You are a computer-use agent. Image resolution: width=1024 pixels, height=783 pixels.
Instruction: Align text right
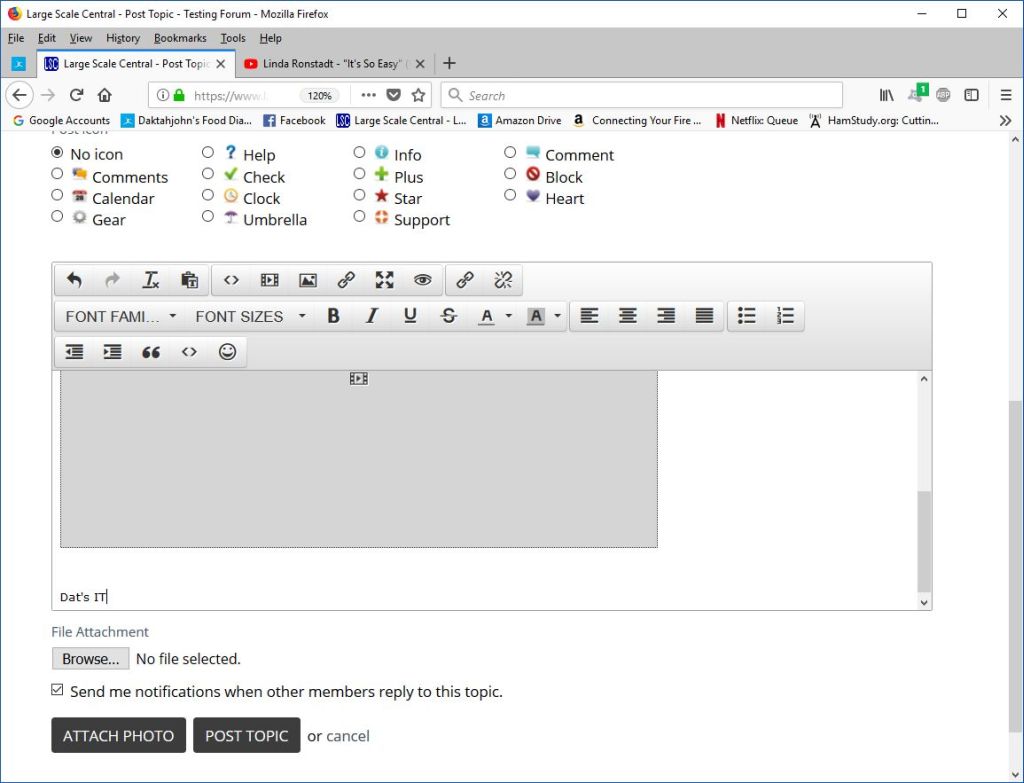pos(666,316)
